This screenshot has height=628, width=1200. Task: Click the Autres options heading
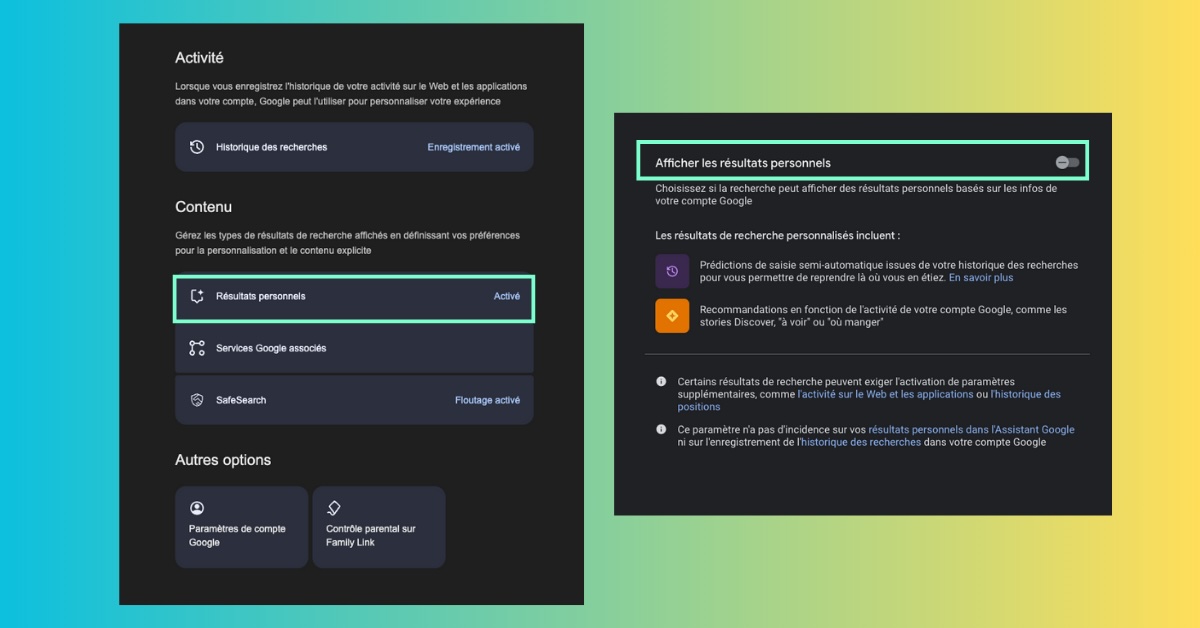pyautogui.click(x=223, y=460)
